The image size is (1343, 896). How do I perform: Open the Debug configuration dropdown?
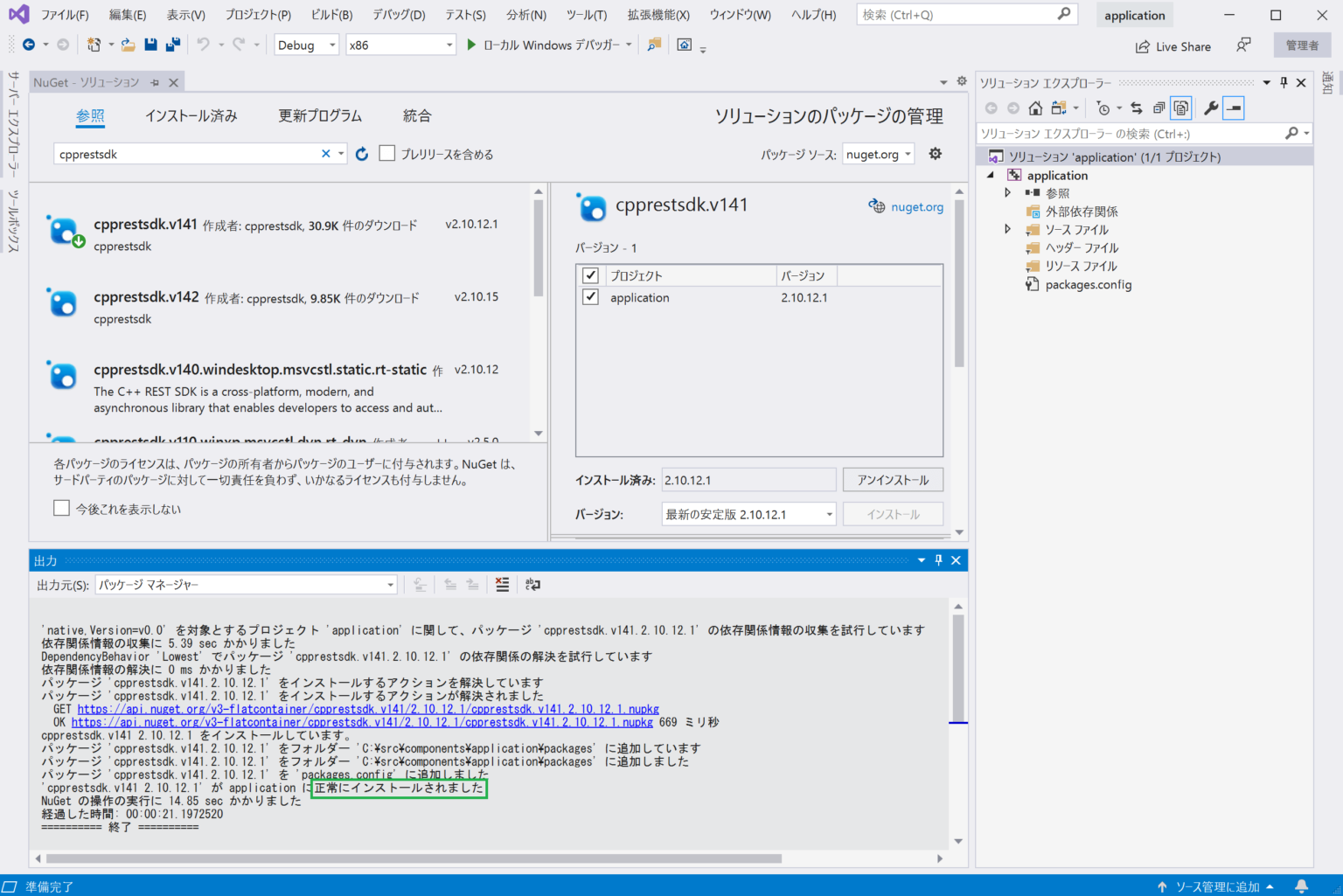(306, 45)
